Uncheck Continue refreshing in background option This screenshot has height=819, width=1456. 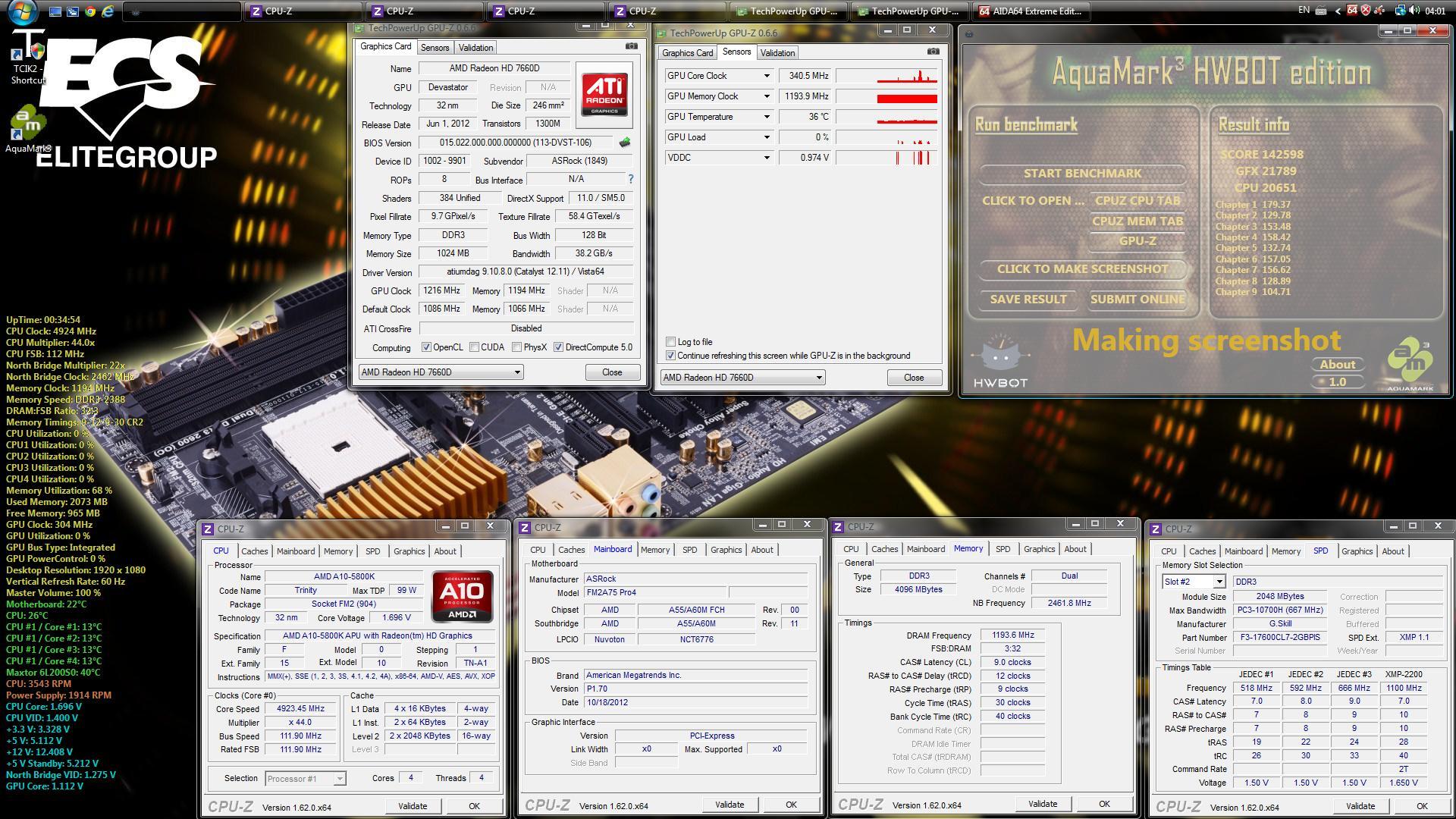(670, 356)
